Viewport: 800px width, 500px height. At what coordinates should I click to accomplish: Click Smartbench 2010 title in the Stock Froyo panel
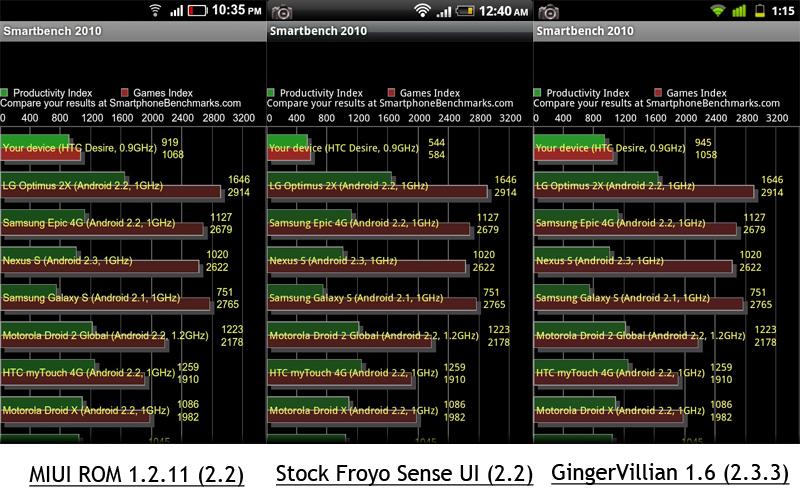click(318, 31)
